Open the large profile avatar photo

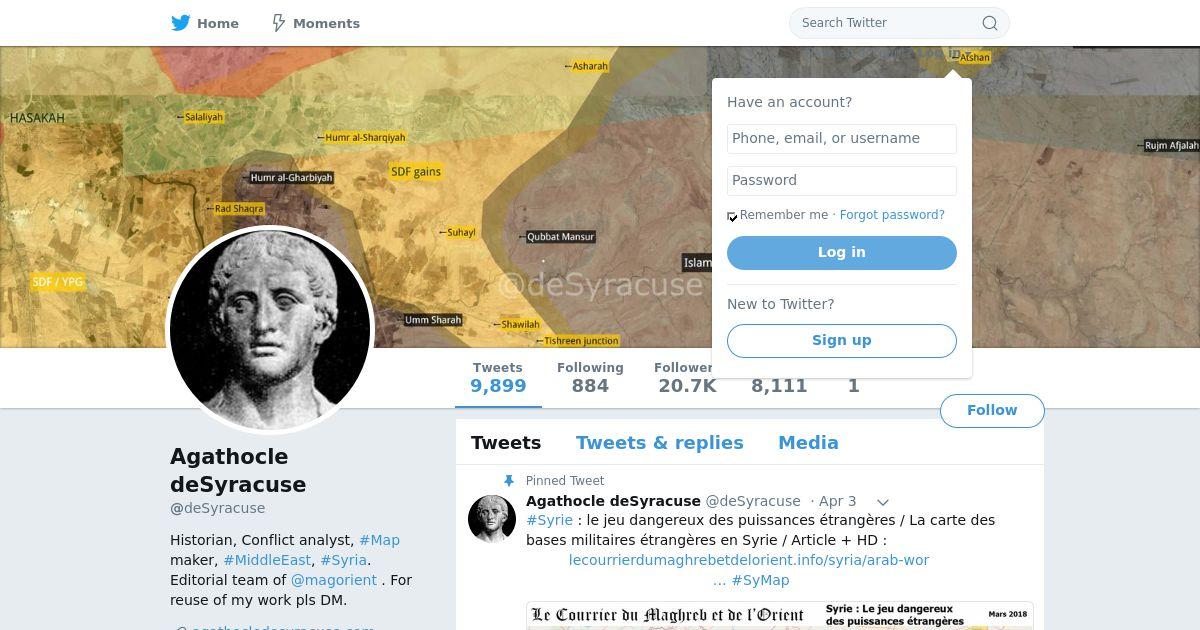point(270,330)
